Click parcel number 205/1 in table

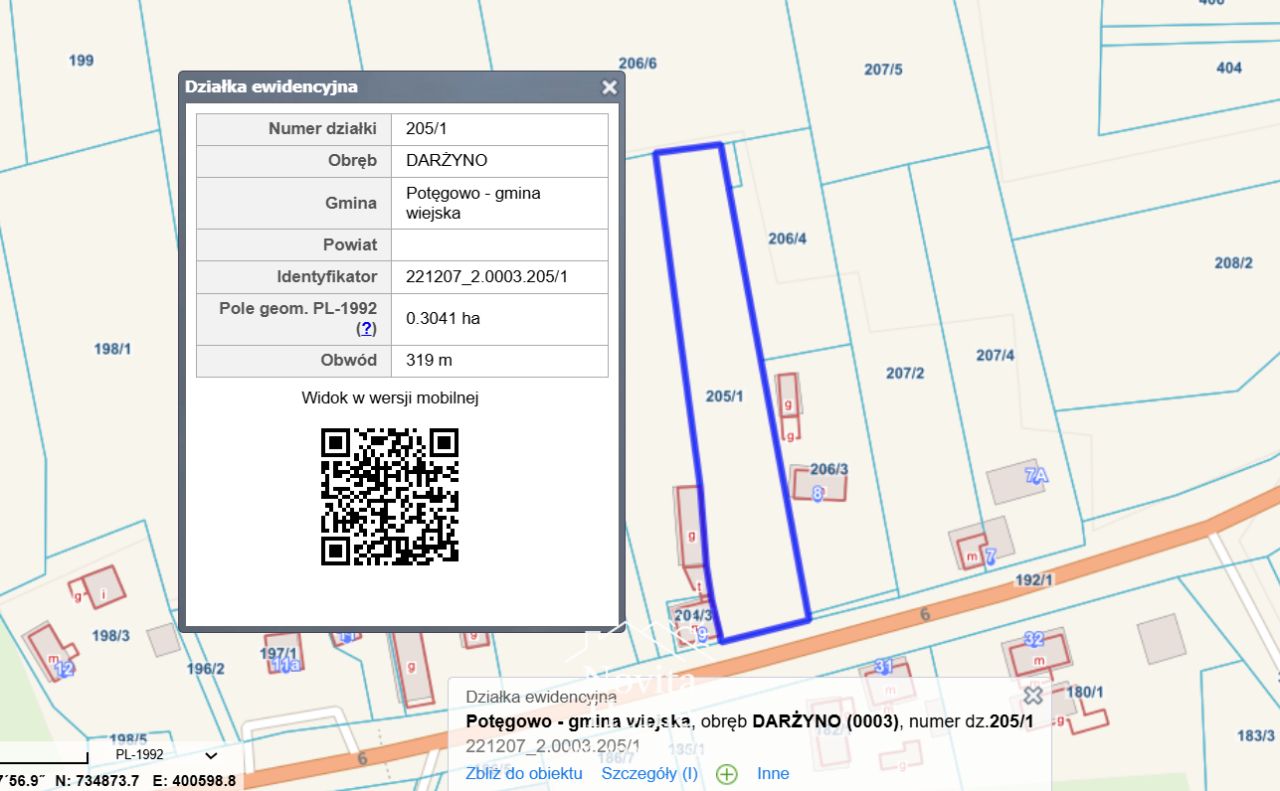click(x=426, y=129)
